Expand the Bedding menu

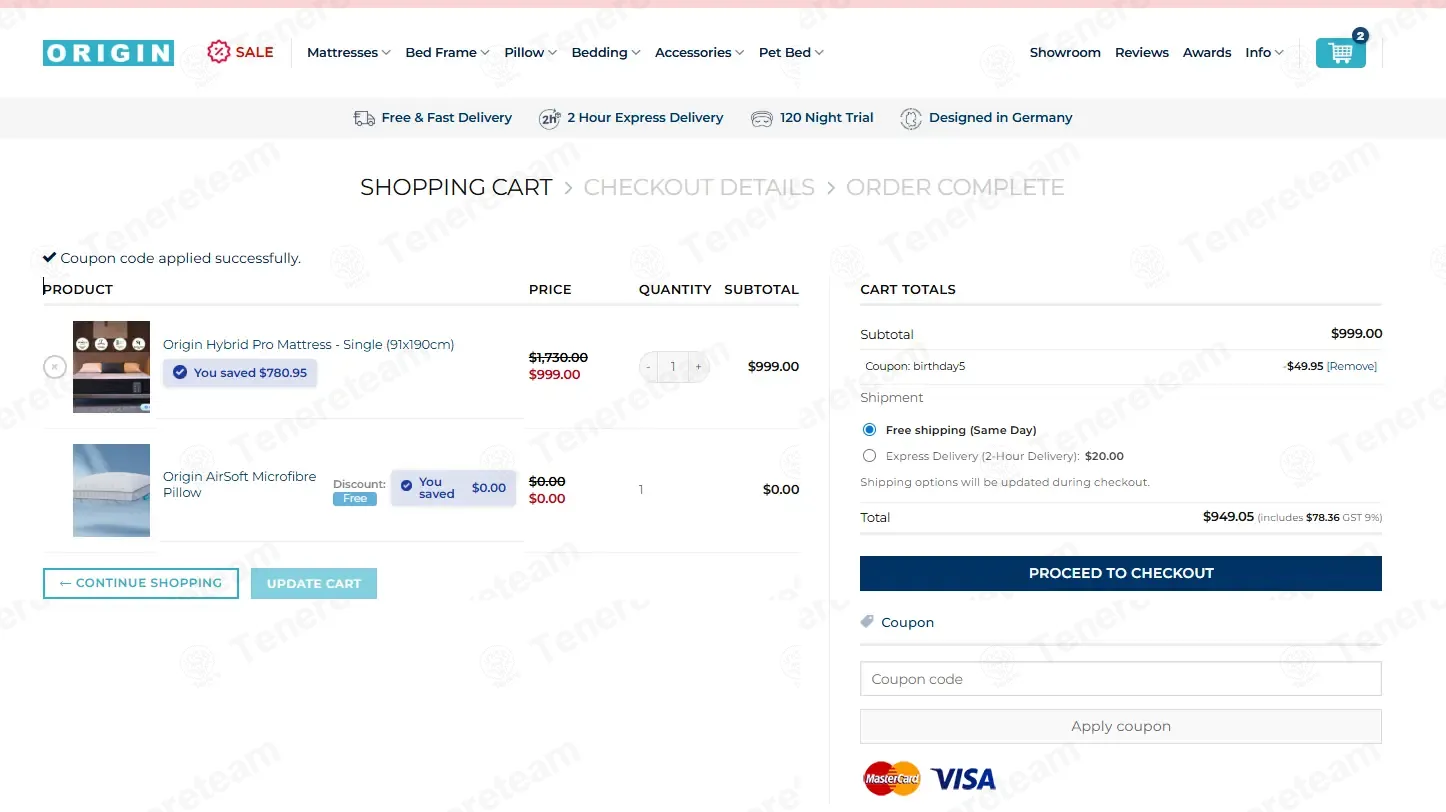tap(605, 53)
